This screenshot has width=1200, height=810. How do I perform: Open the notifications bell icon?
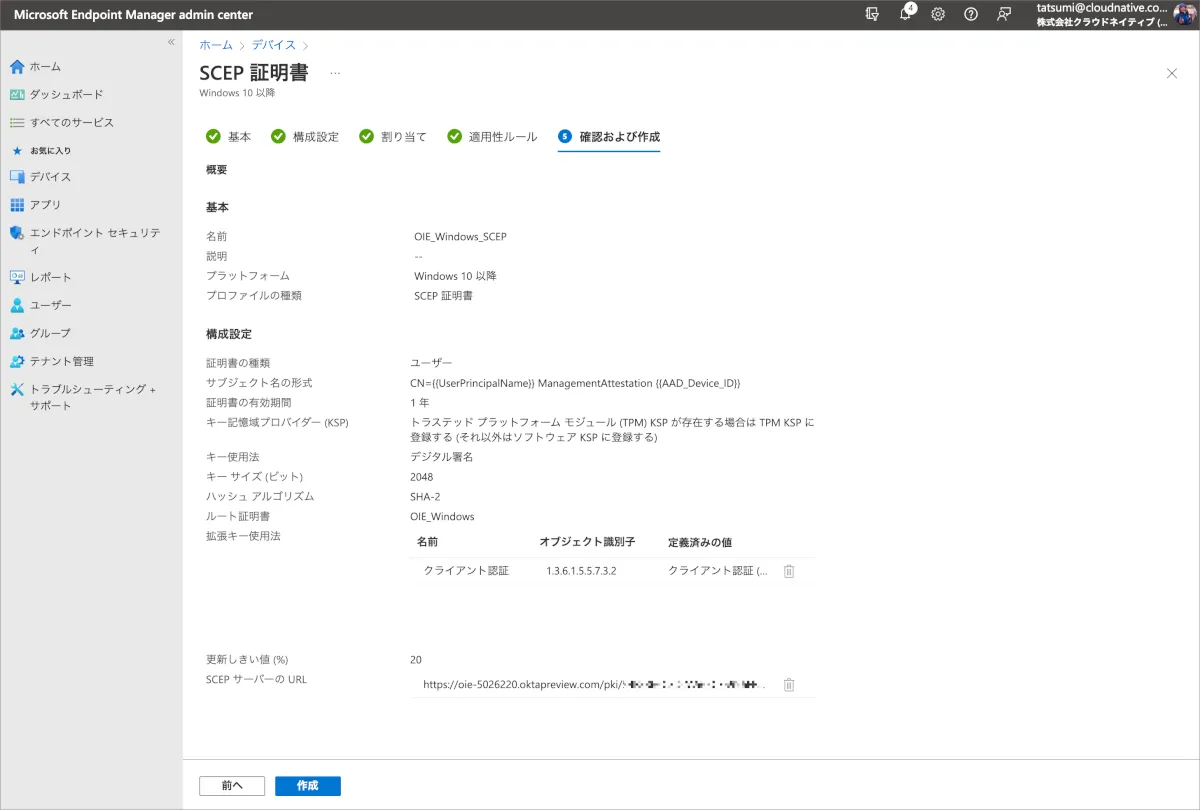(906, 15)
